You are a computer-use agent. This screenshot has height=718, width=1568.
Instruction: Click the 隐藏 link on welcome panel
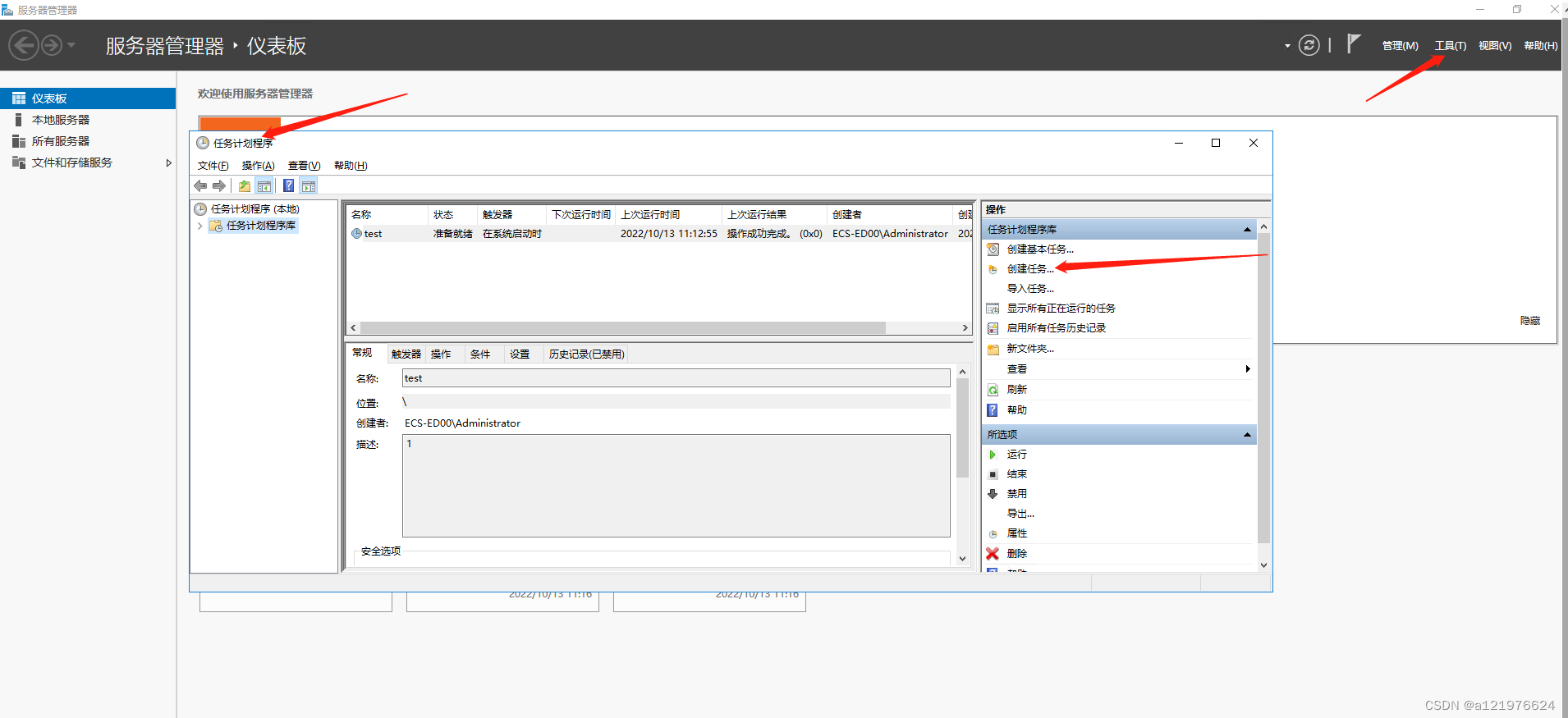[1529, 321]
